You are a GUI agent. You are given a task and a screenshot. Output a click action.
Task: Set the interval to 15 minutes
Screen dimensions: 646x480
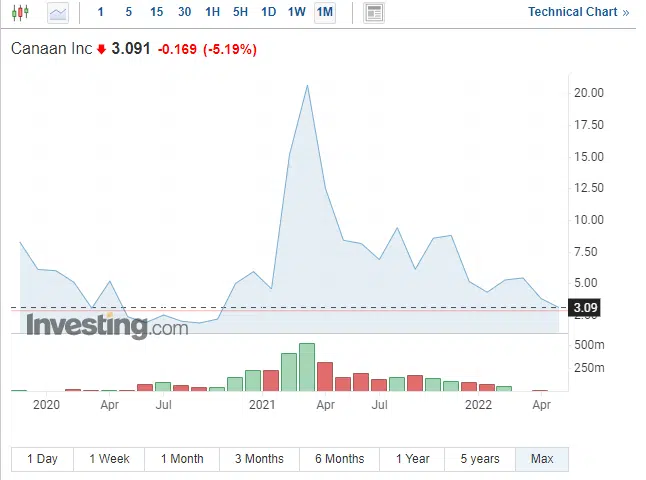coord(157,12)
